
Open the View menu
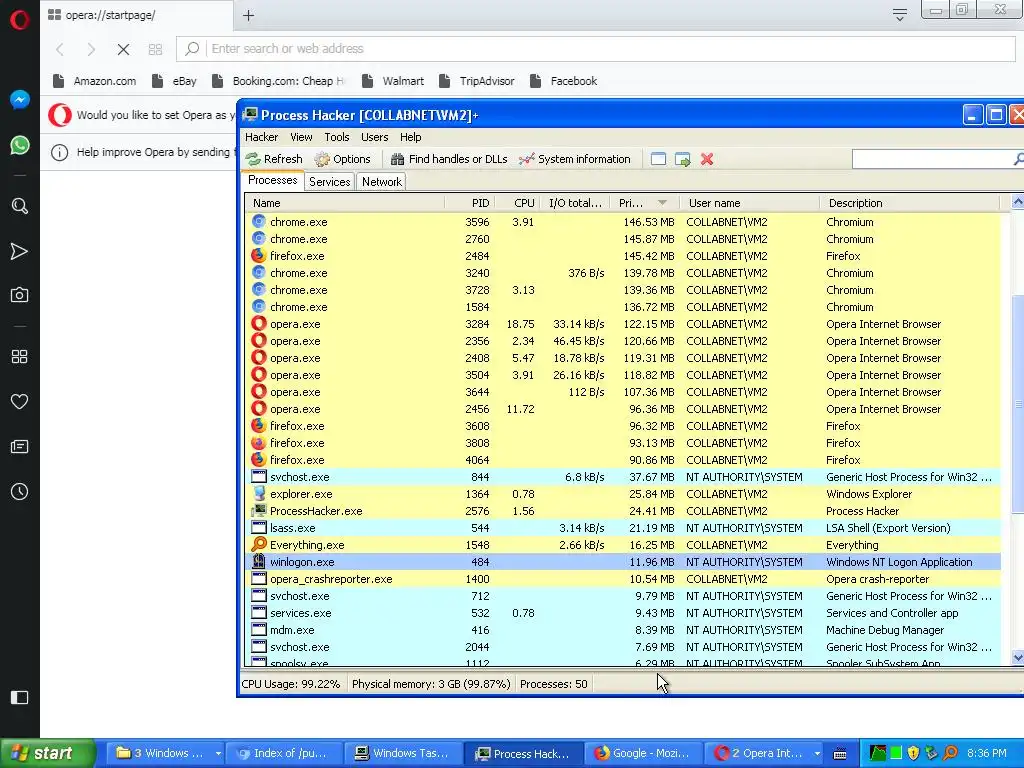tap(301, 137)
